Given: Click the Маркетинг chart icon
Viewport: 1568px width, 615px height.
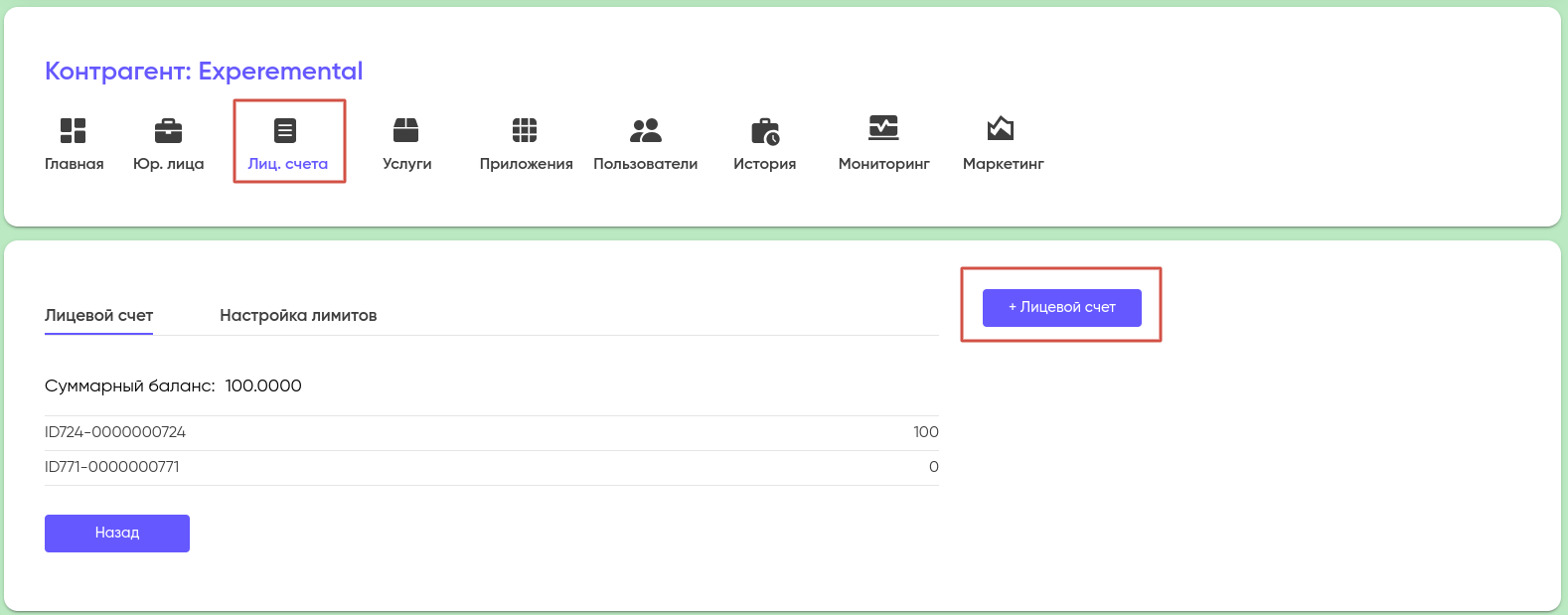Looking at the screenshot, I should (1001, 128).
